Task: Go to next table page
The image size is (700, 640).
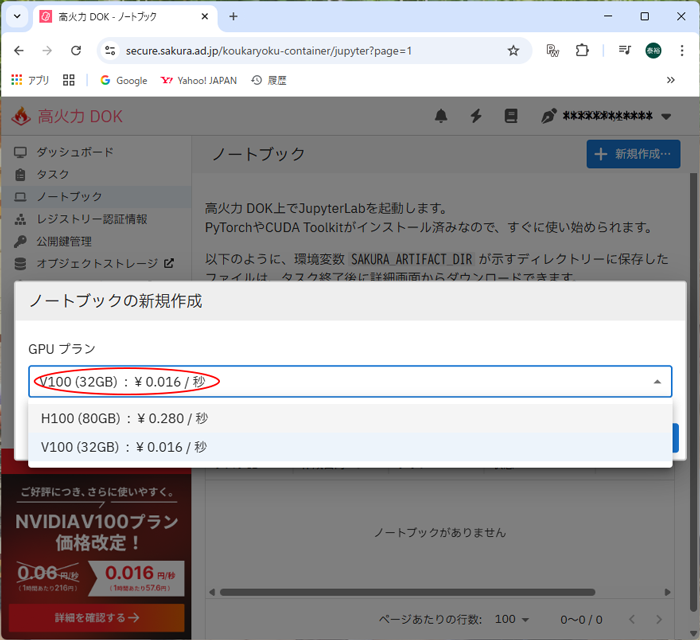Action: (x=659, y=619)
